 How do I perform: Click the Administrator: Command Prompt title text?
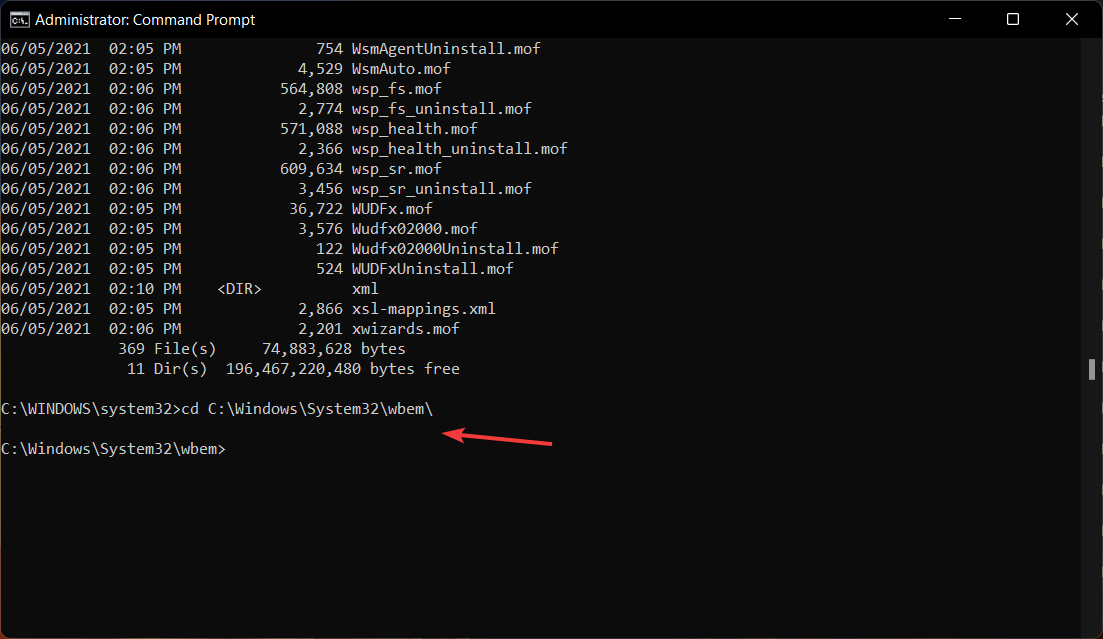tap(145, 18)
